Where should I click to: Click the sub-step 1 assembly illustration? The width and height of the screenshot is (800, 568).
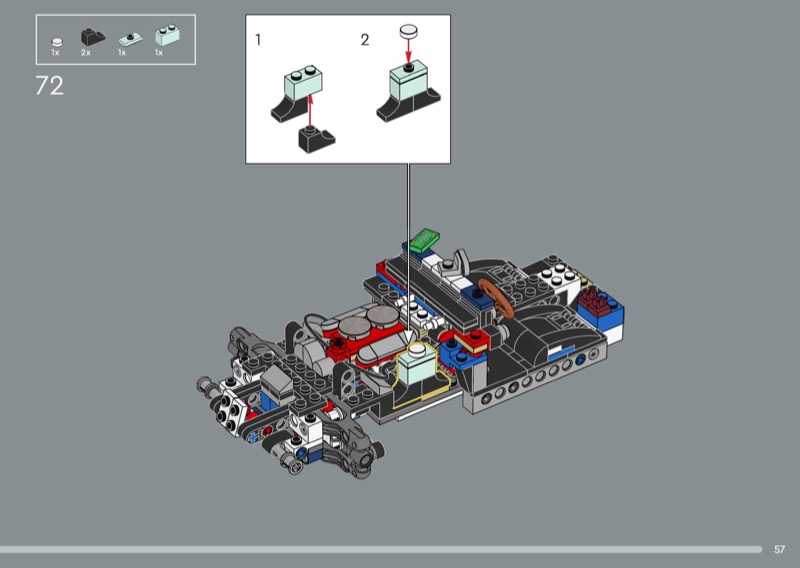(304, 105)
